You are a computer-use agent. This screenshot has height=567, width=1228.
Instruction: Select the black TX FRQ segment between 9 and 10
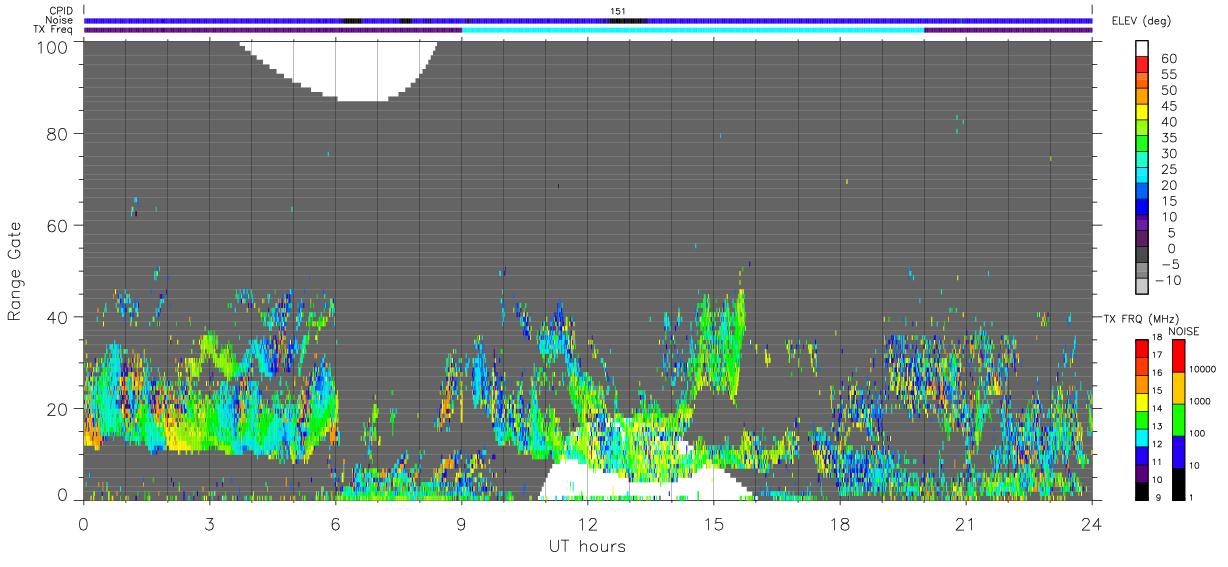click(x=1142, y=490)
